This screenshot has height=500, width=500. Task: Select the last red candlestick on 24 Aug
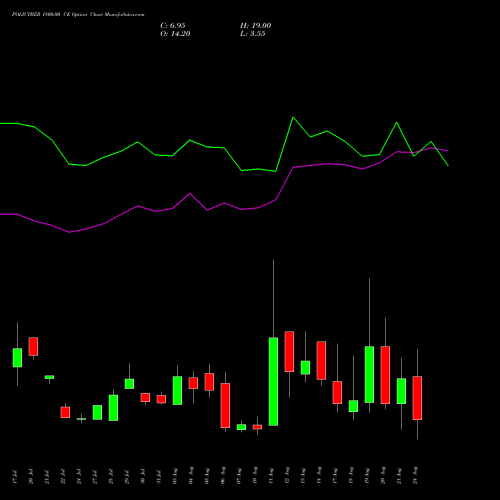417,398
